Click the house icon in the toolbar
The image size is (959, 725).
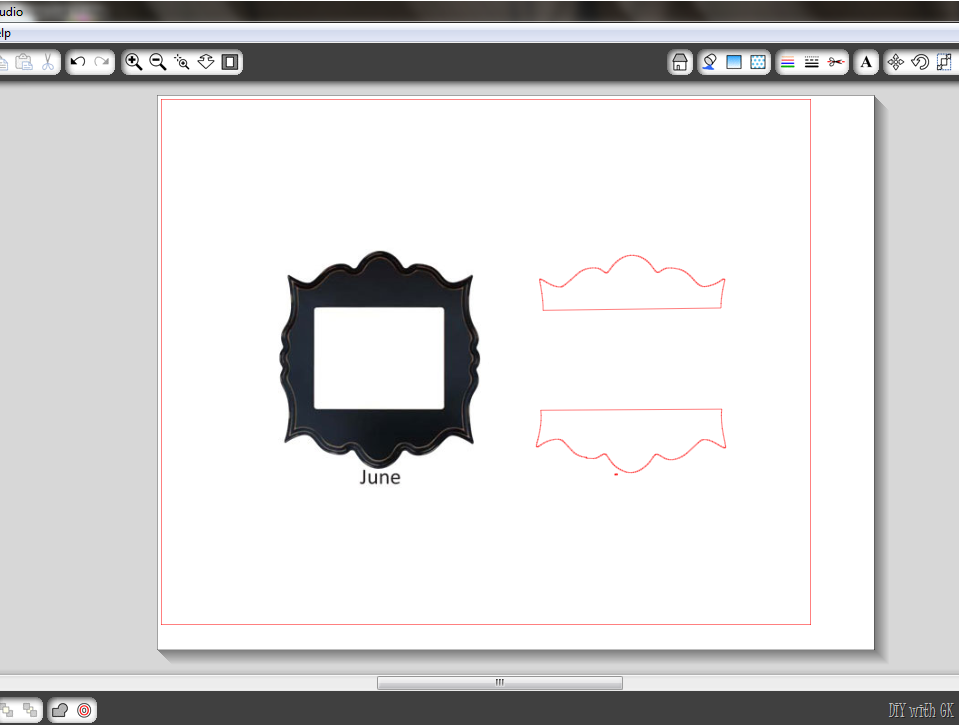[x=679, y=62]
